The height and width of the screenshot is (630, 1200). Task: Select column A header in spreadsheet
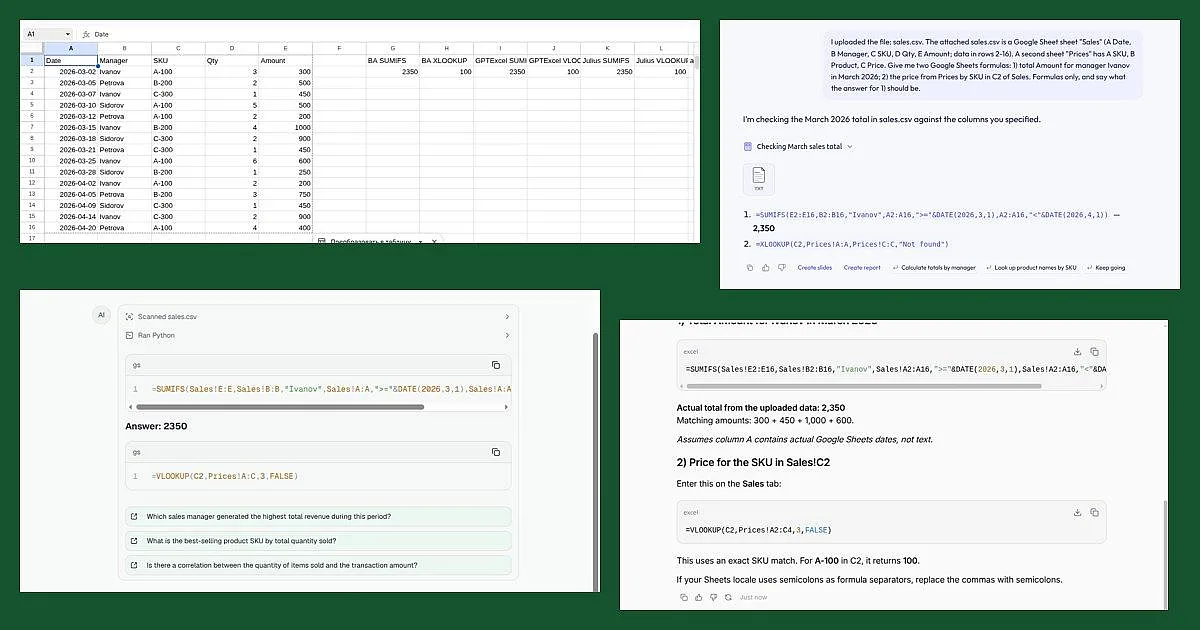point(70,48)
